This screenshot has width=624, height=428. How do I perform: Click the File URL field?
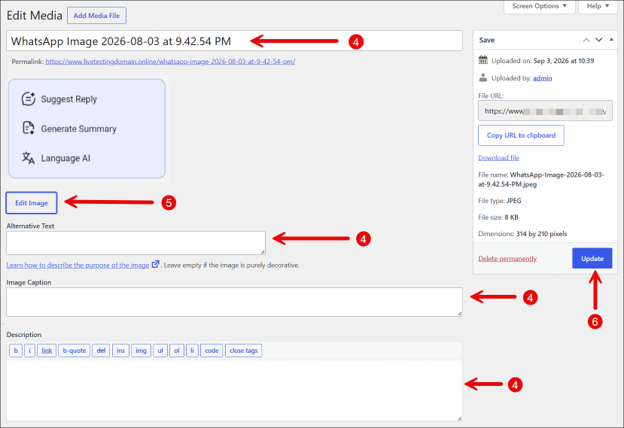point(545,111)
